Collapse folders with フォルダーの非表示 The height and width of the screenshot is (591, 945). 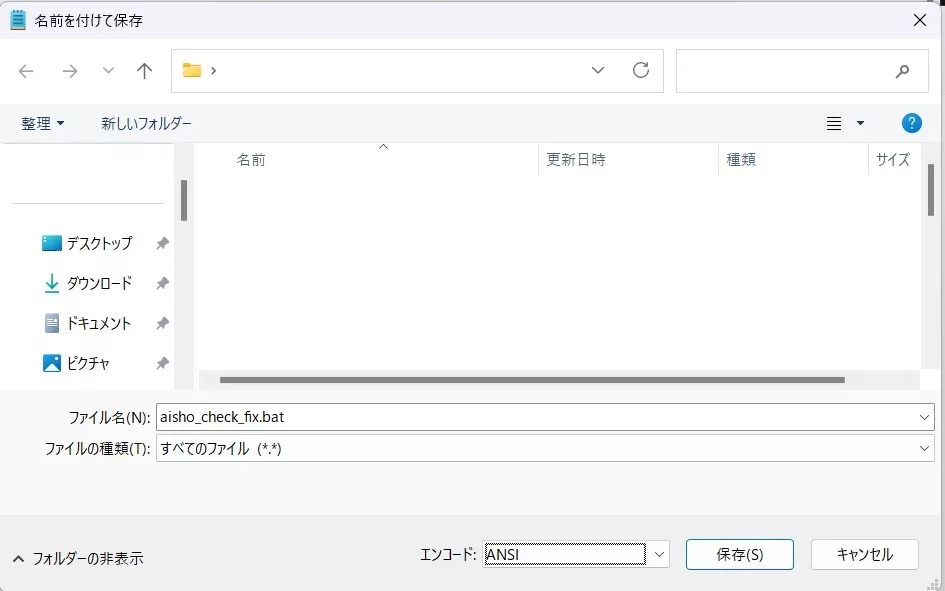tap(78, 558)
